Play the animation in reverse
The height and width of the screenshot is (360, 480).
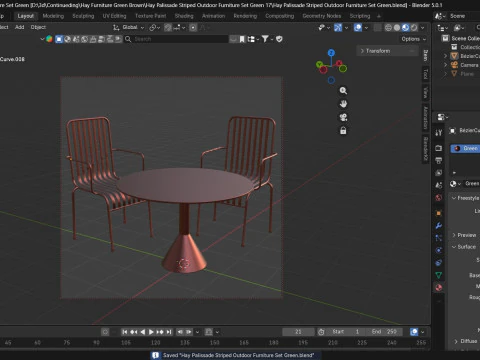pyautogui.click(x=143, y=332)
